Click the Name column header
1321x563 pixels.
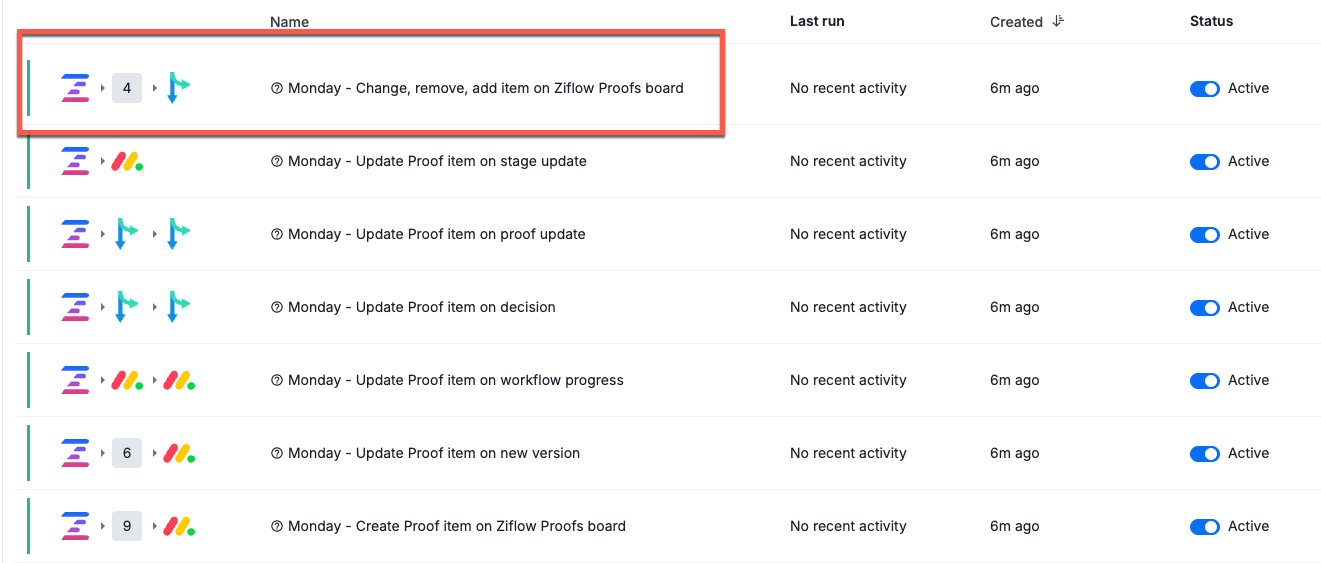tap(289, 22)
